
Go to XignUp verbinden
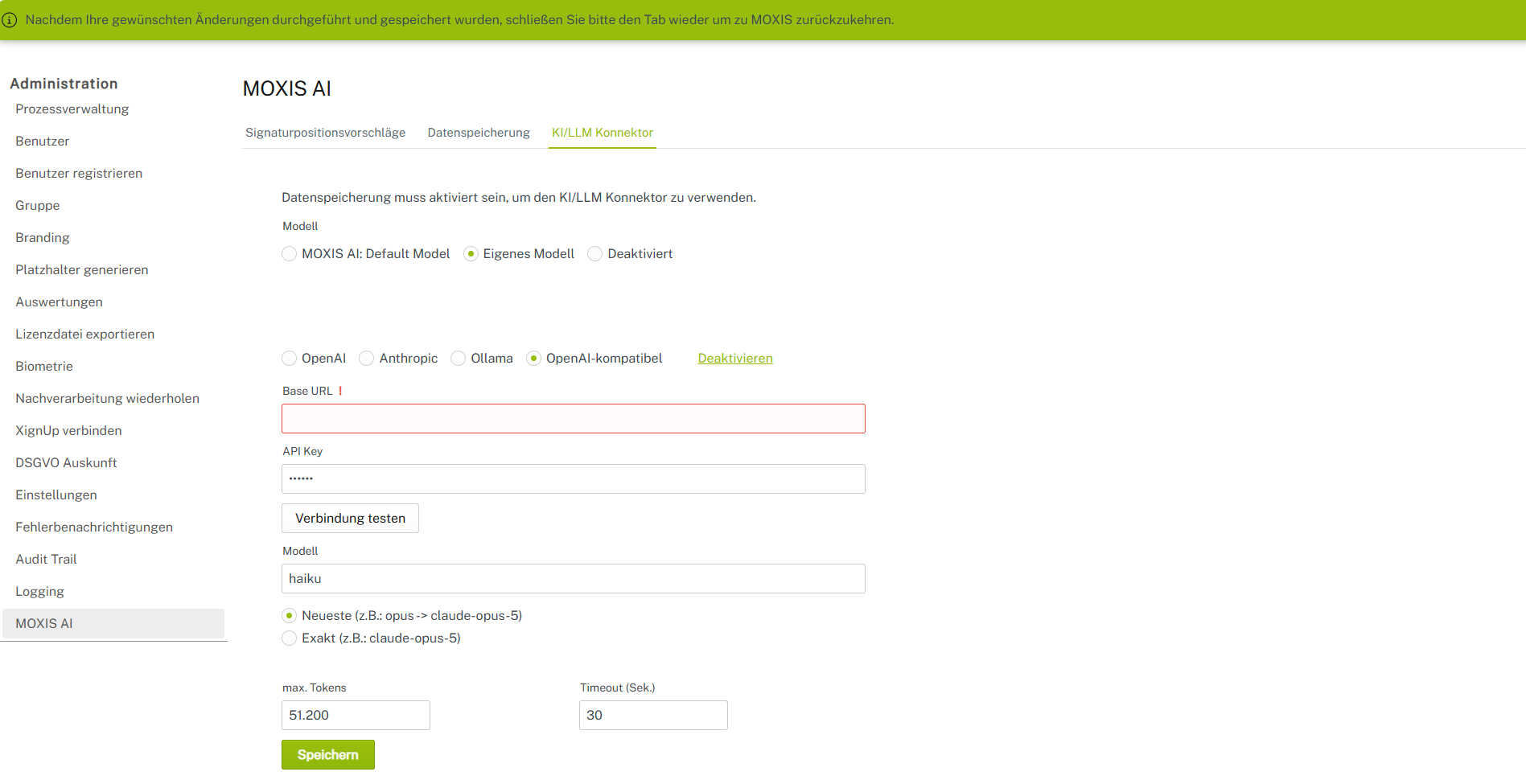[x=69, y=431]
